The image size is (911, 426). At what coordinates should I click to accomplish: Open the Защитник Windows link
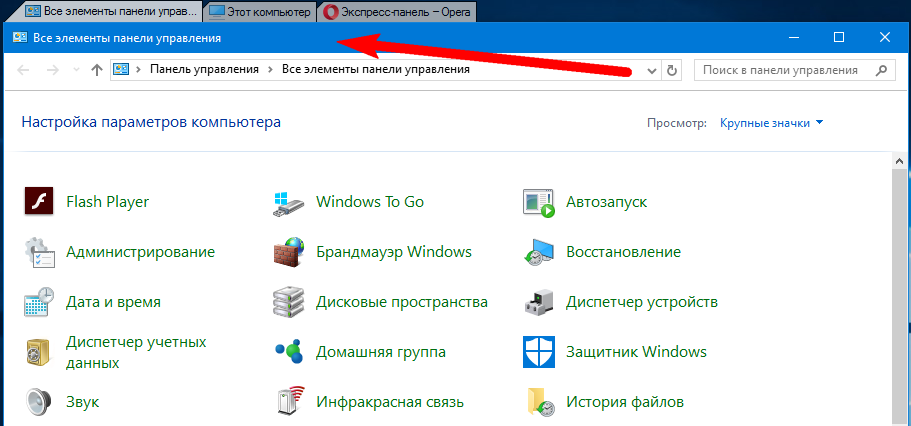point(636,352)
